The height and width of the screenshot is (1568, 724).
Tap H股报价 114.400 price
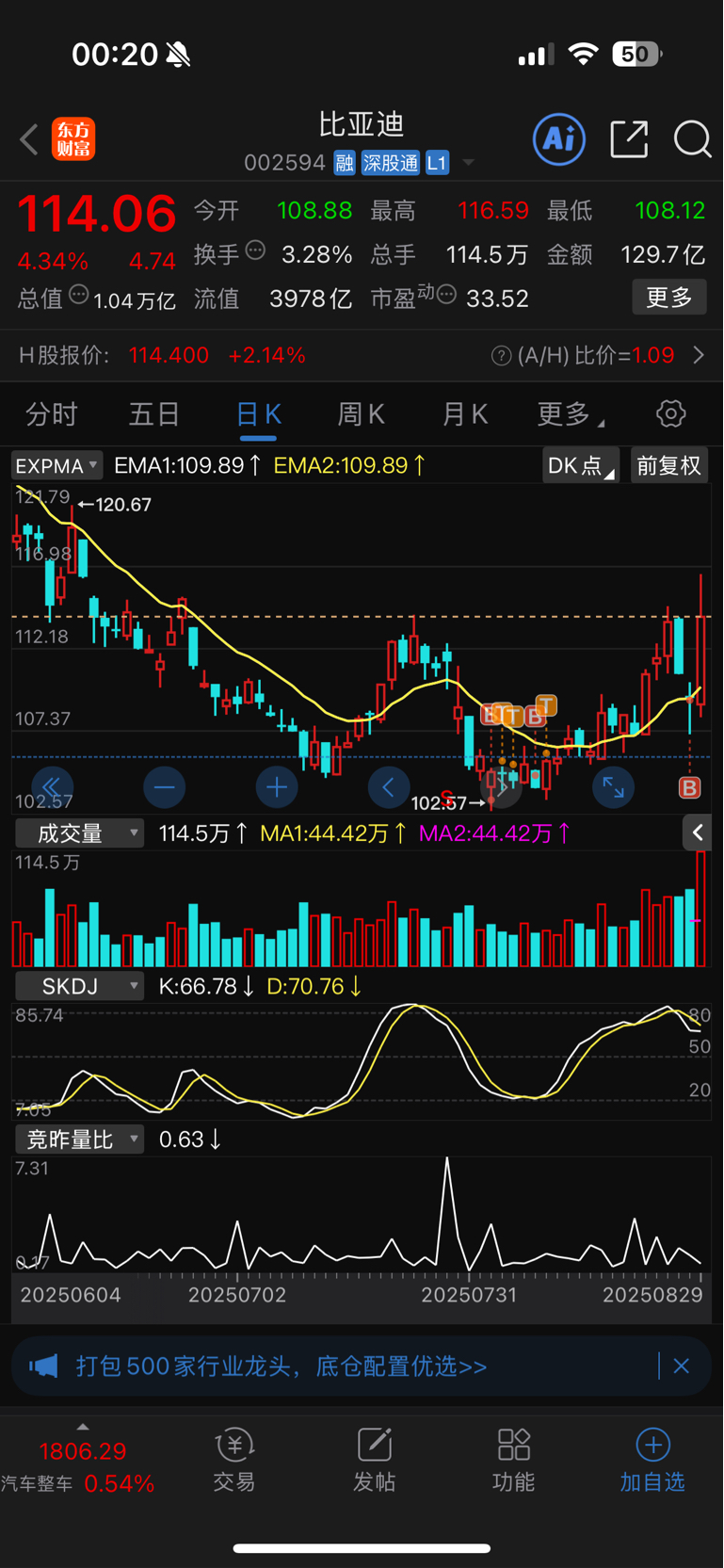pos(169,356)
